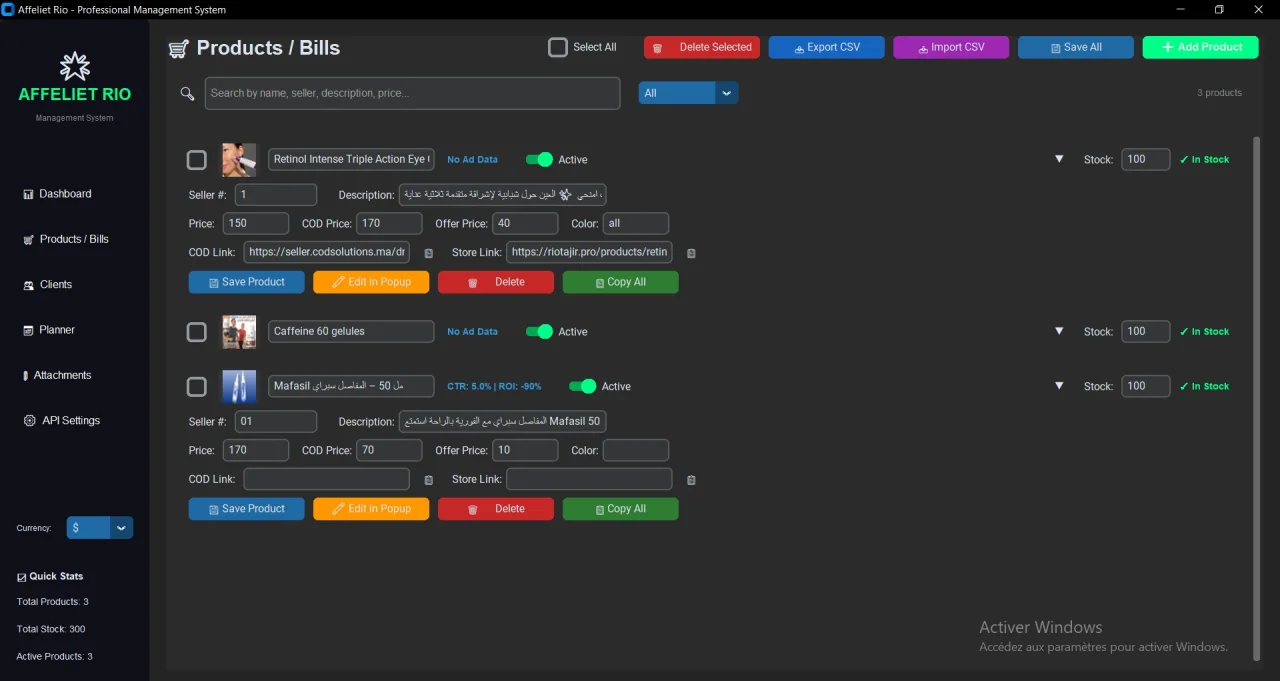Copy the Mafasil product store link
1280x681 pixels.
pos(691,481)
